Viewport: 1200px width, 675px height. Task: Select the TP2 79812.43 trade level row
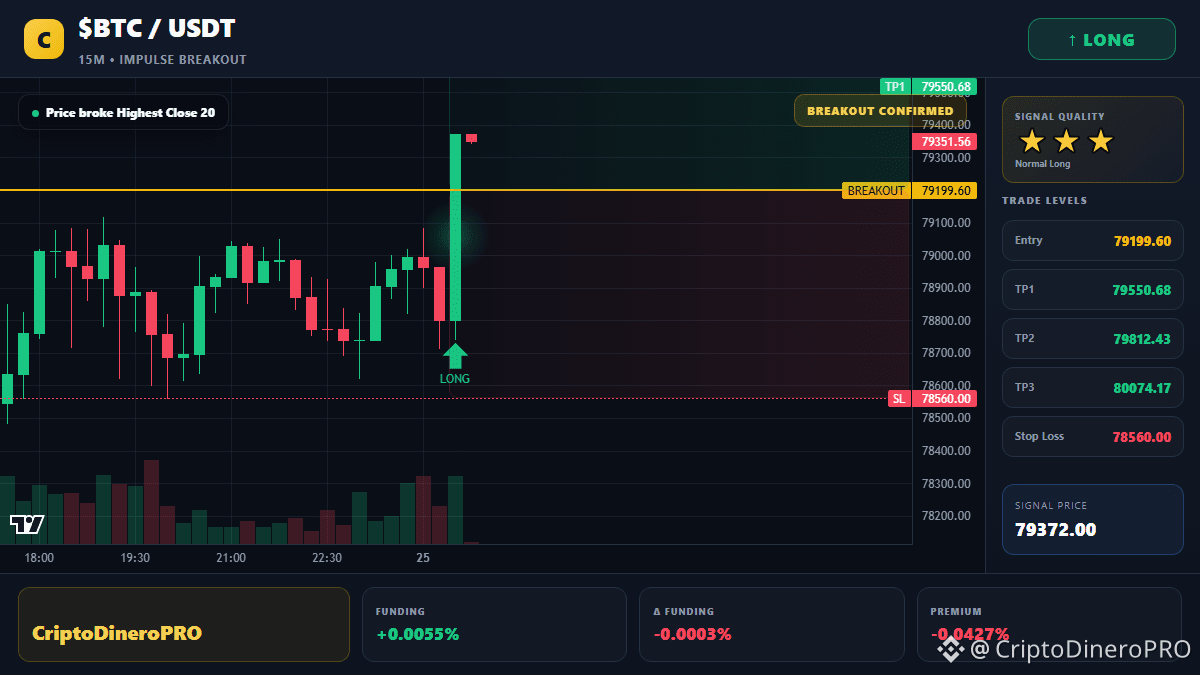click(1092, 338)
